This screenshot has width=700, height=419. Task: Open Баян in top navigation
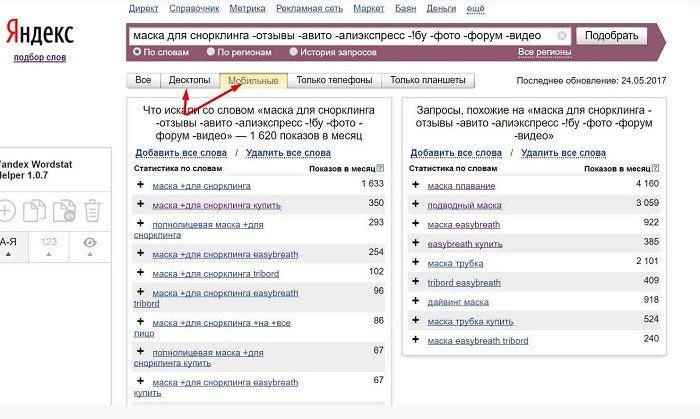click(405, 8)
